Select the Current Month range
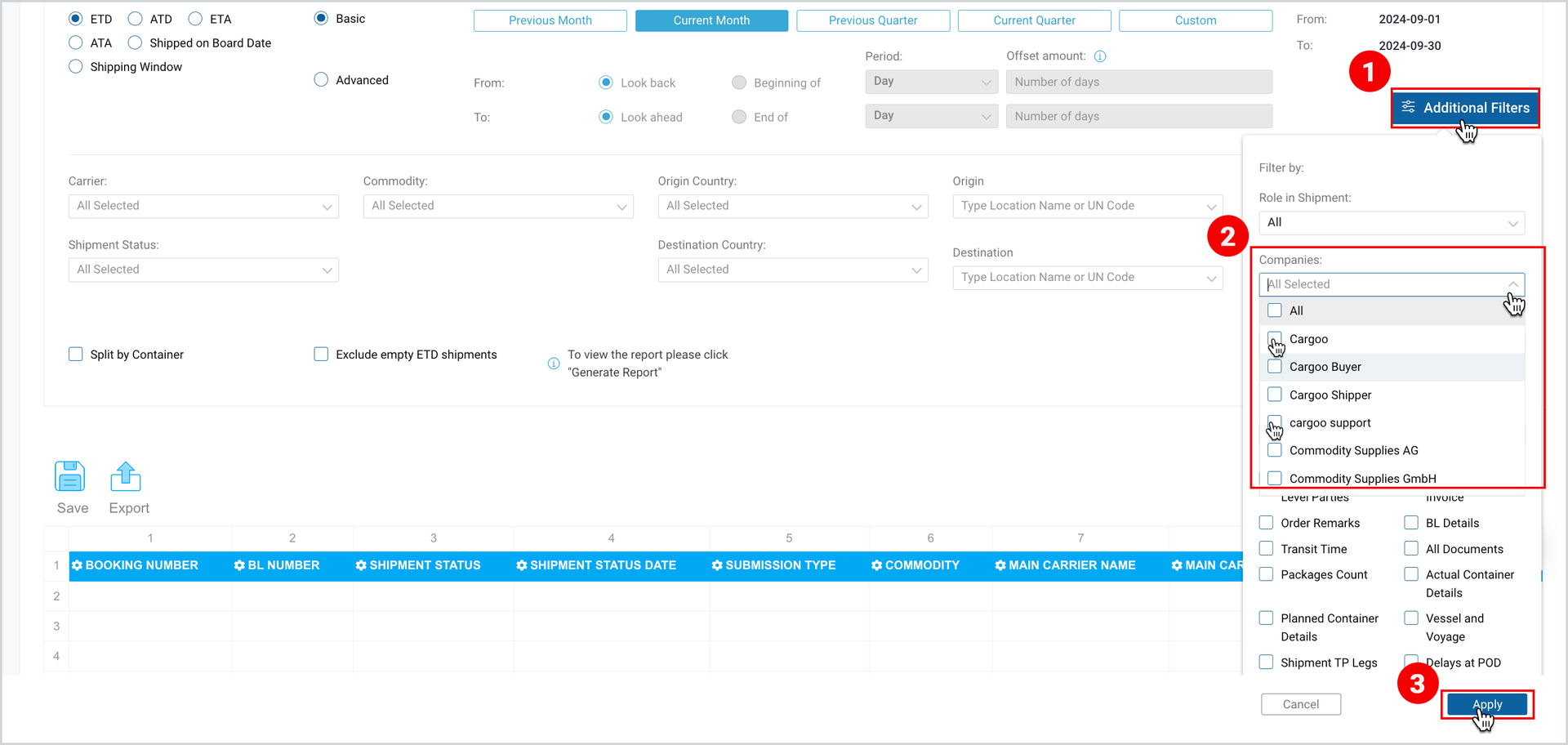Viewport: 1568px width, 745px height. coord(711,20)
